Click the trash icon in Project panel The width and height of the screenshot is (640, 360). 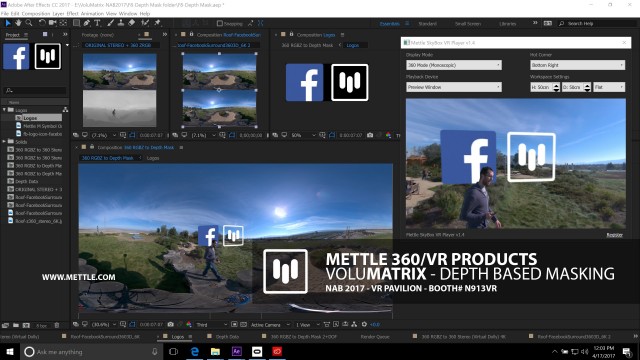(x=57, y=325)
